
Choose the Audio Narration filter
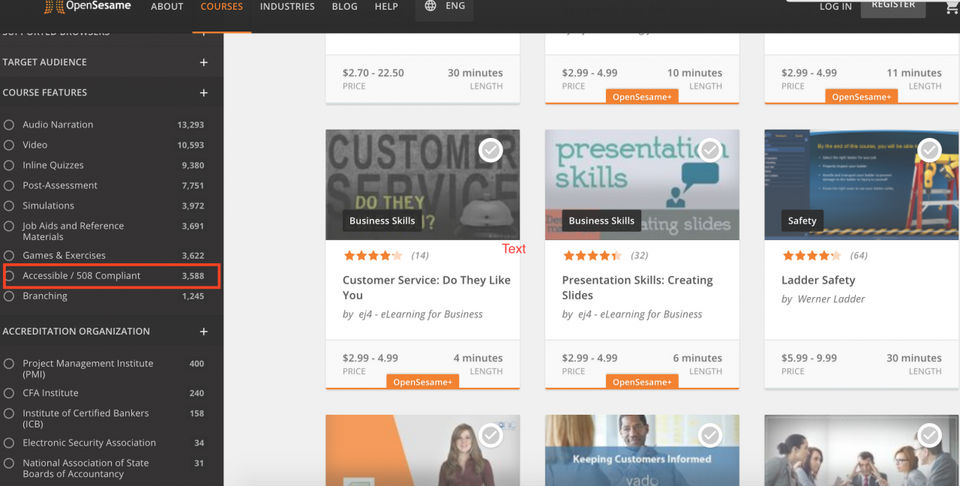[9, 124]
